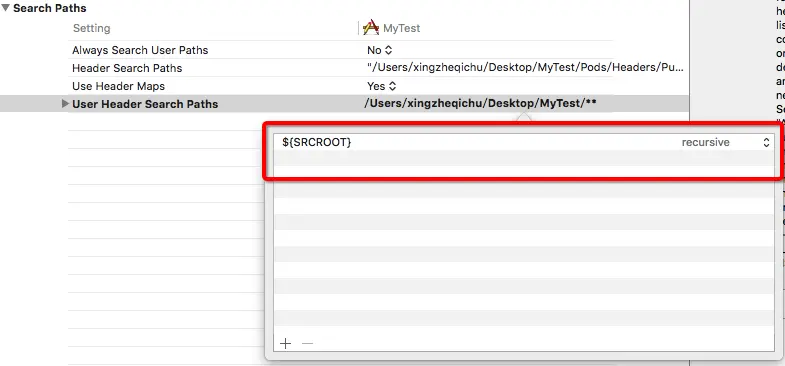
Task: Click the MyTest target Xcode icon
Action: (371, 28)
